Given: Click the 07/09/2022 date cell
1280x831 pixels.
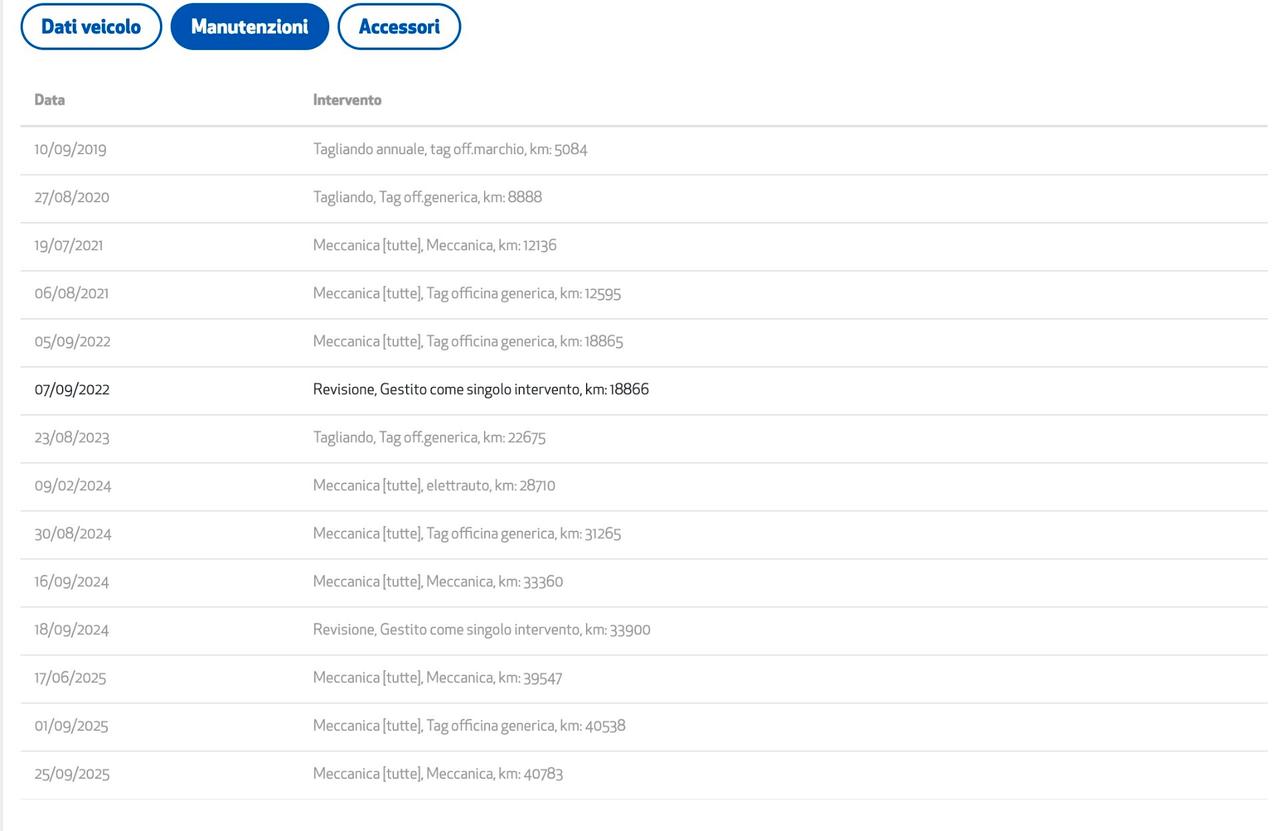Looking at the screenshot, I should [72, 390].
